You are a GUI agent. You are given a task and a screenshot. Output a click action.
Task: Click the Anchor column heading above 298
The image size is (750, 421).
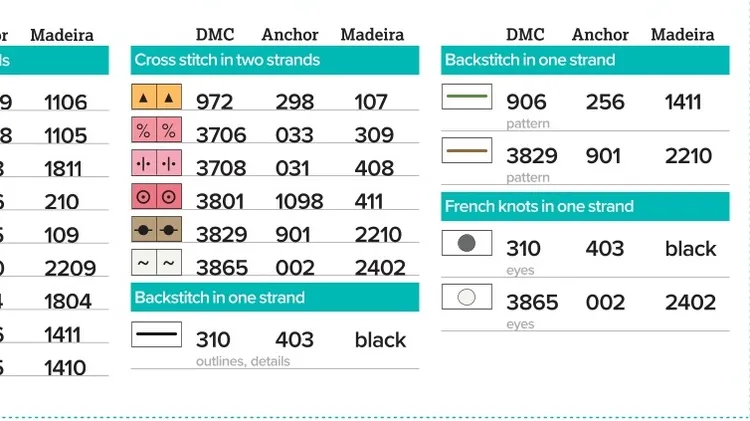pos(290,35)
